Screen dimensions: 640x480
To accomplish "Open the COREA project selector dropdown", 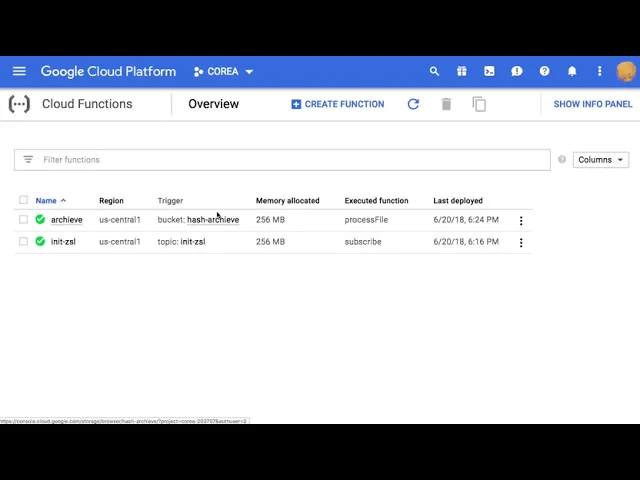I will (x=223, y=72).
